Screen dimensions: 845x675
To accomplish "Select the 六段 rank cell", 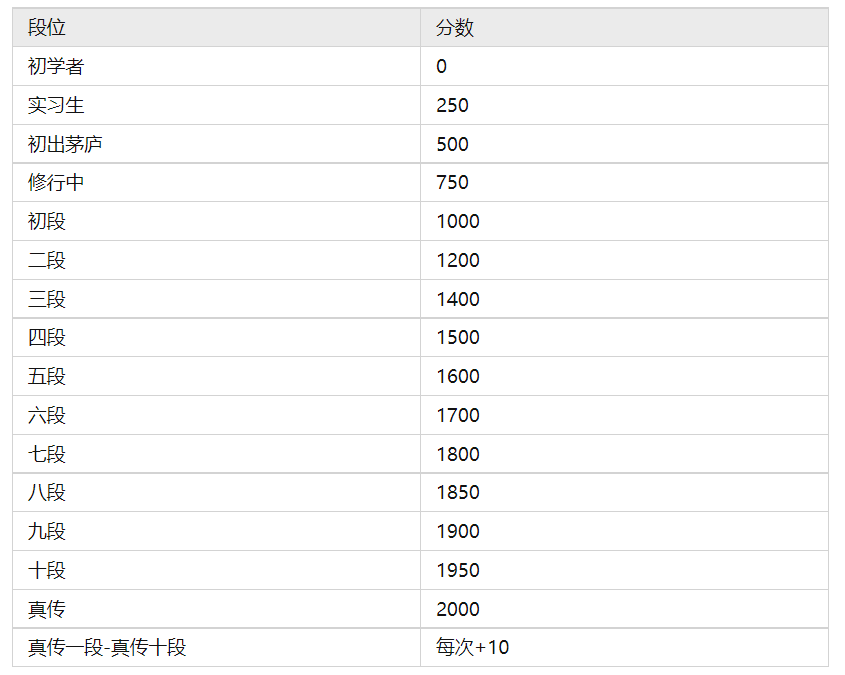I will point(47,415).
